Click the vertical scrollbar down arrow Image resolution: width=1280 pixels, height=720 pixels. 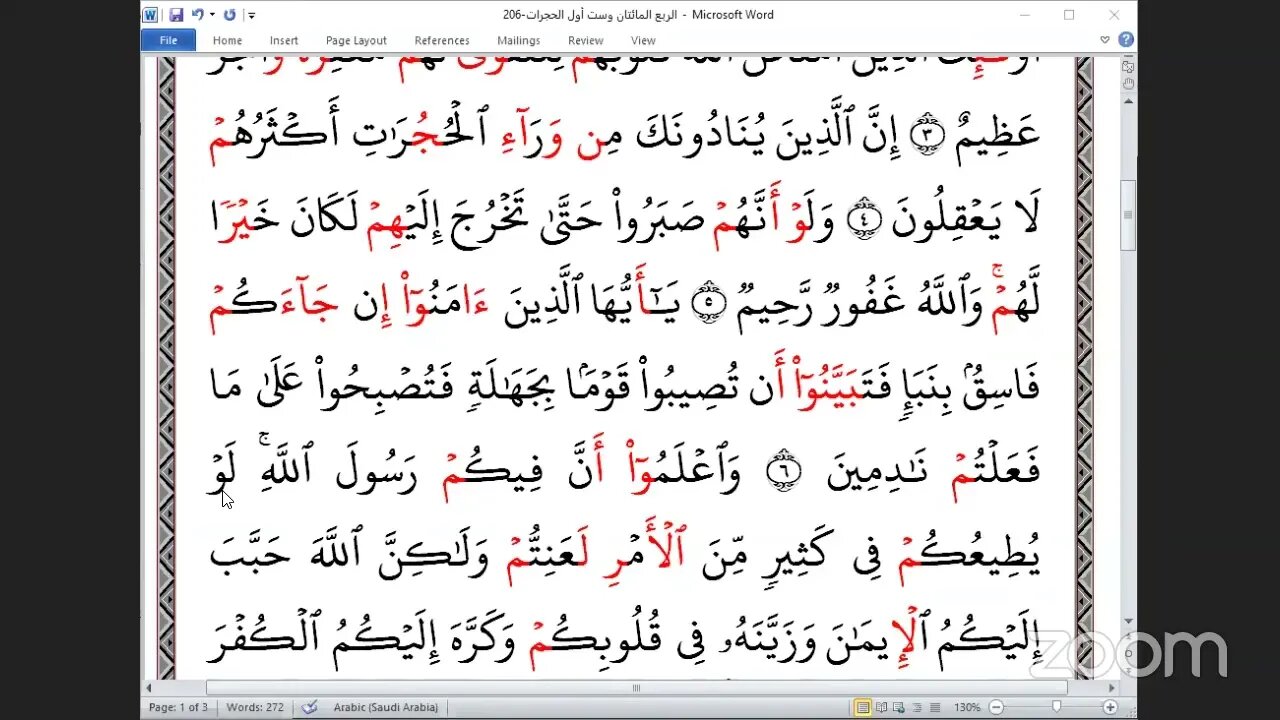(1128, 622)
